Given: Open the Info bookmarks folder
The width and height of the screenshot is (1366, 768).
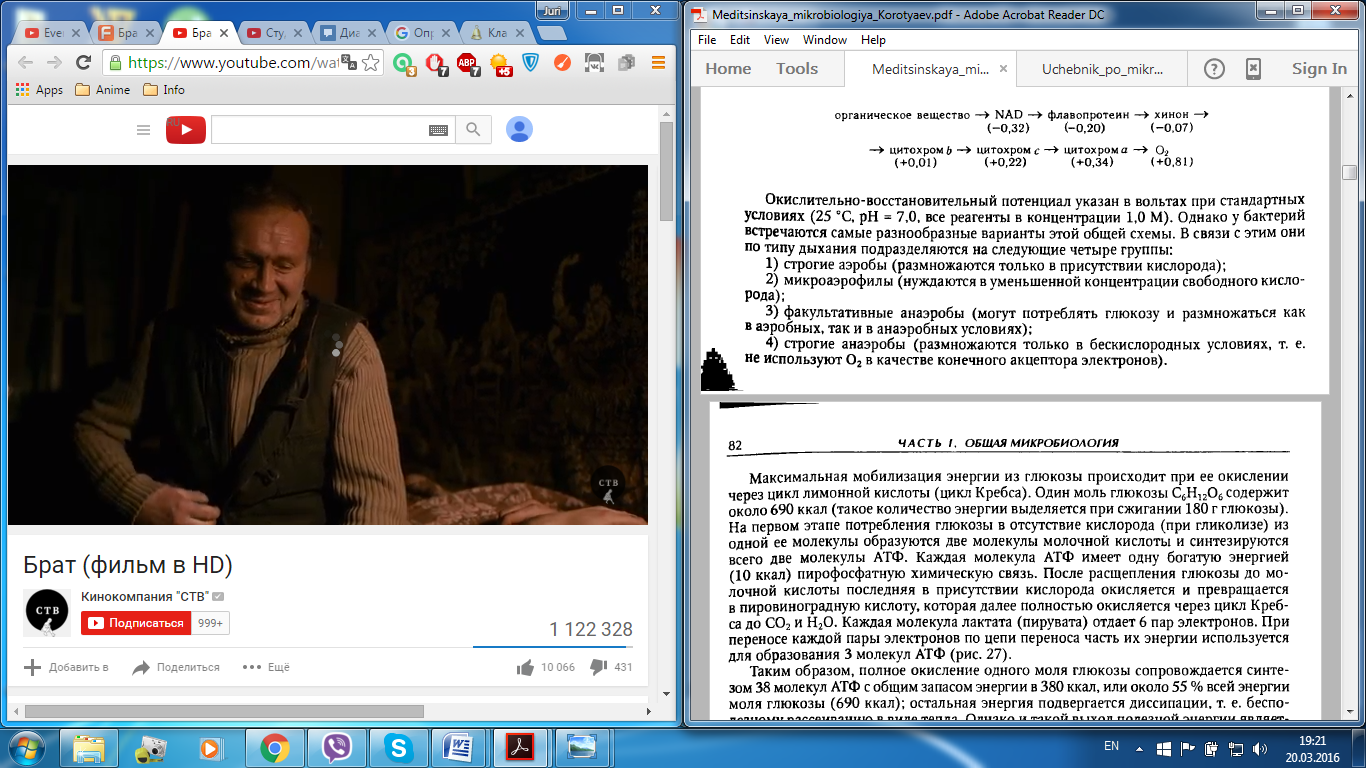Looking at the screenshot, I should tap(164, 89).
